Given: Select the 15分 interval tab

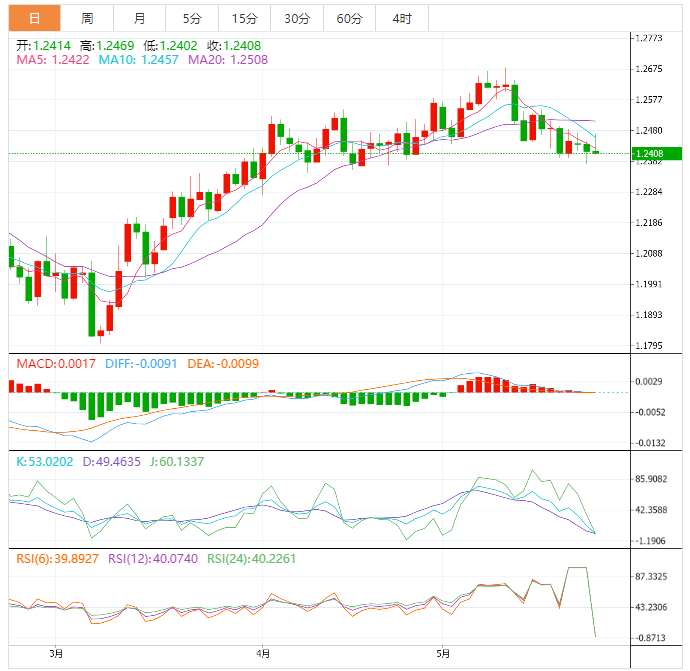Looking at the screenshot, I should point(243,18).
